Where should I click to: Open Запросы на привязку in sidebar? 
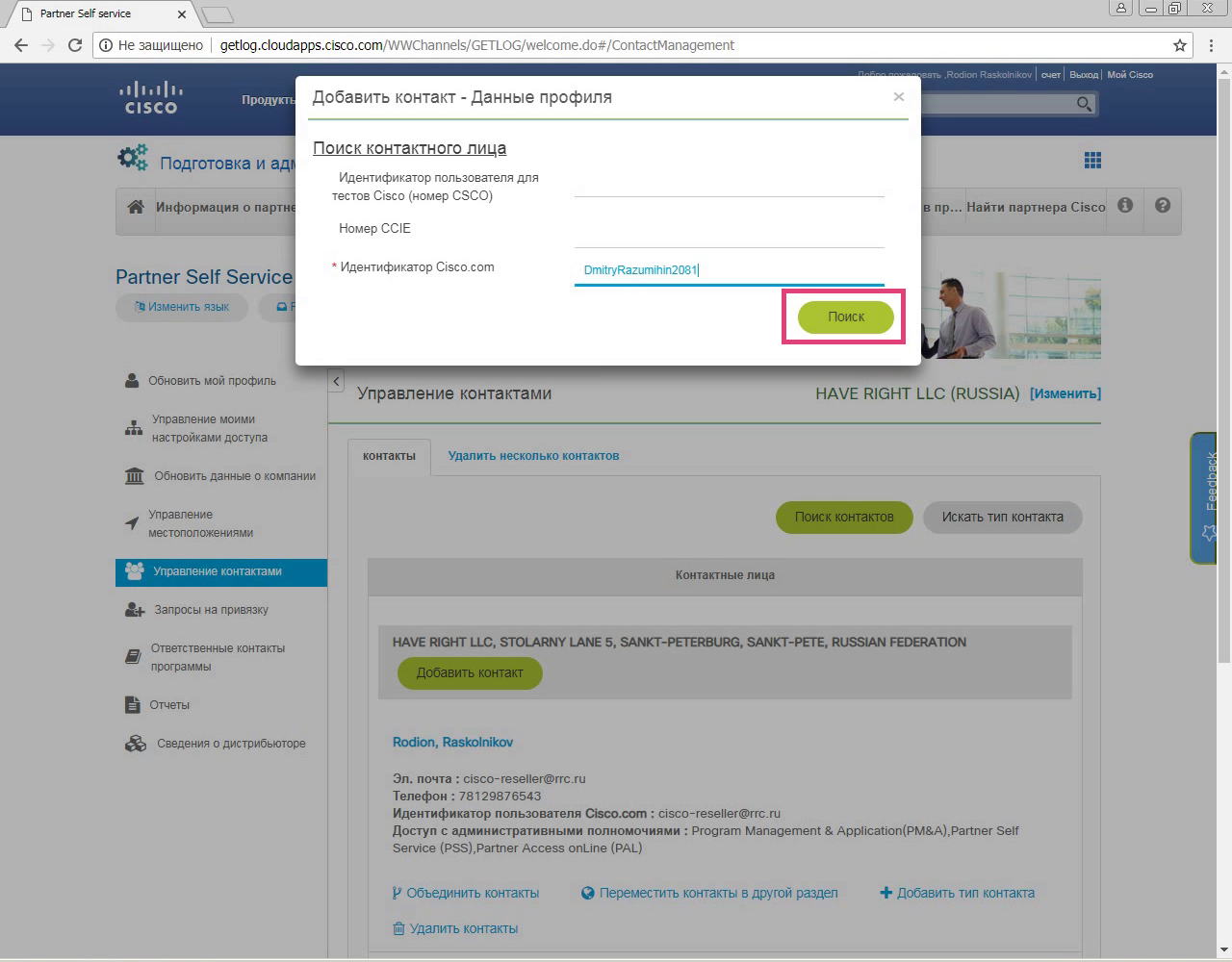click(211, 610)
